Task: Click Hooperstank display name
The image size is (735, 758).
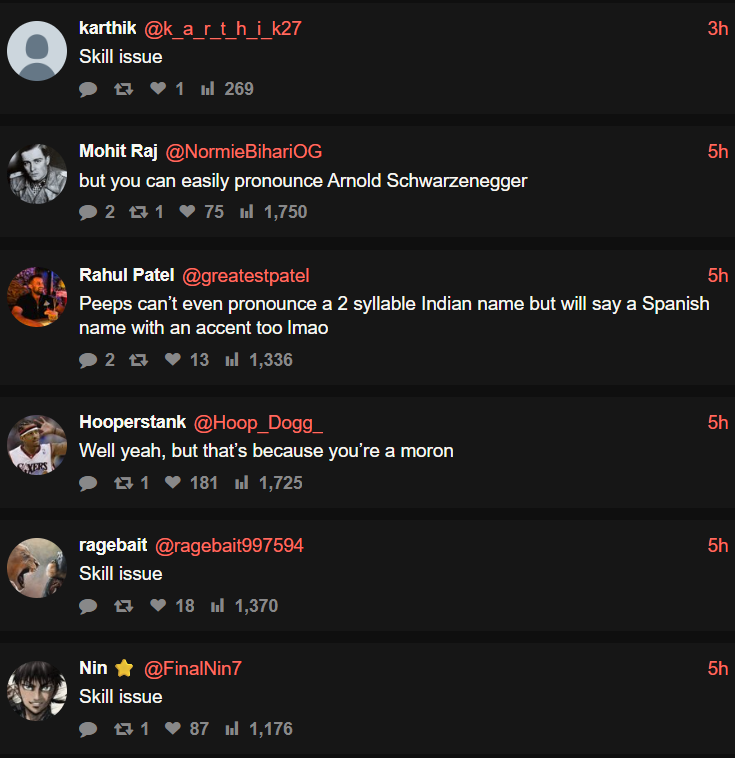Action: tap(132, 422)
